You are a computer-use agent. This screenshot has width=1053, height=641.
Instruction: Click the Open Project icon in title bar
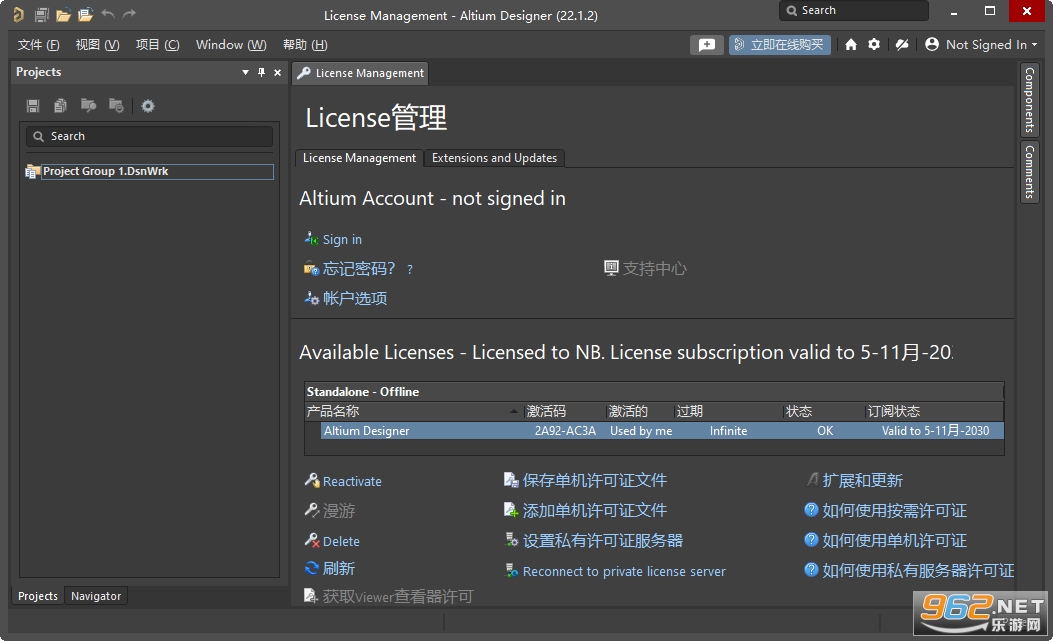tap(85, 14)
